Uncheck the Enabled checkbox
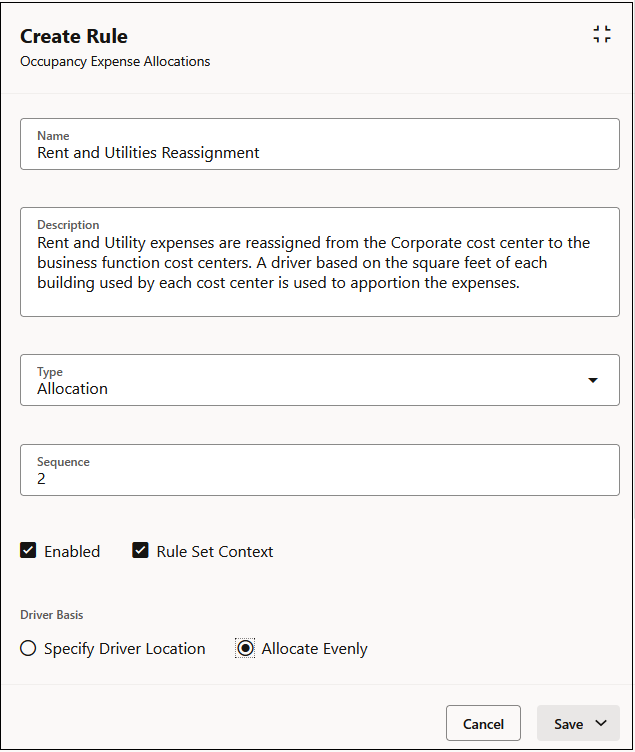The width and height of the screenshot is (635, 752). 28,550
